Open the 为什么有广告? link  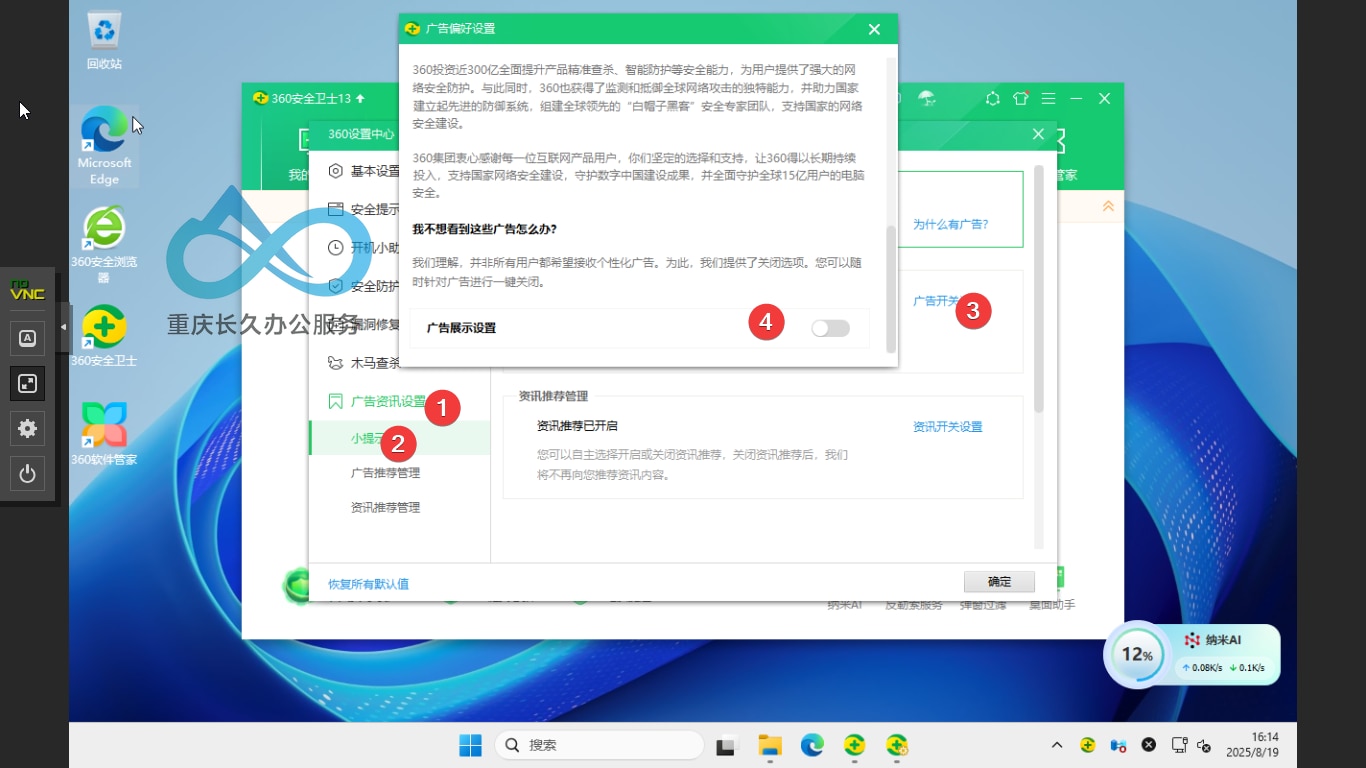point(950,224)
